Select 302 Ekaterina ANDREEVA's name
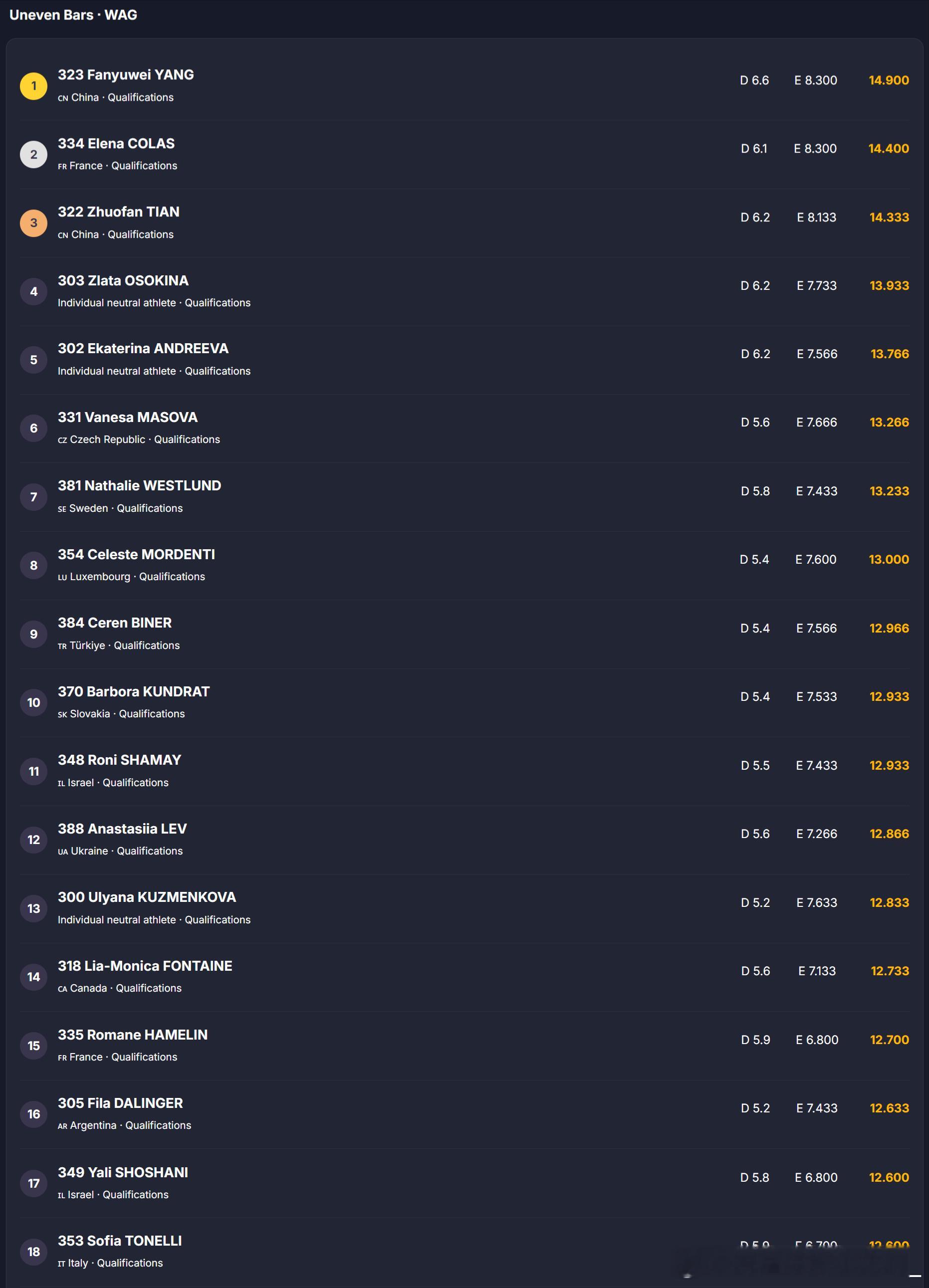The width and height of the screenshot is (929, 1288). (143, 348)
